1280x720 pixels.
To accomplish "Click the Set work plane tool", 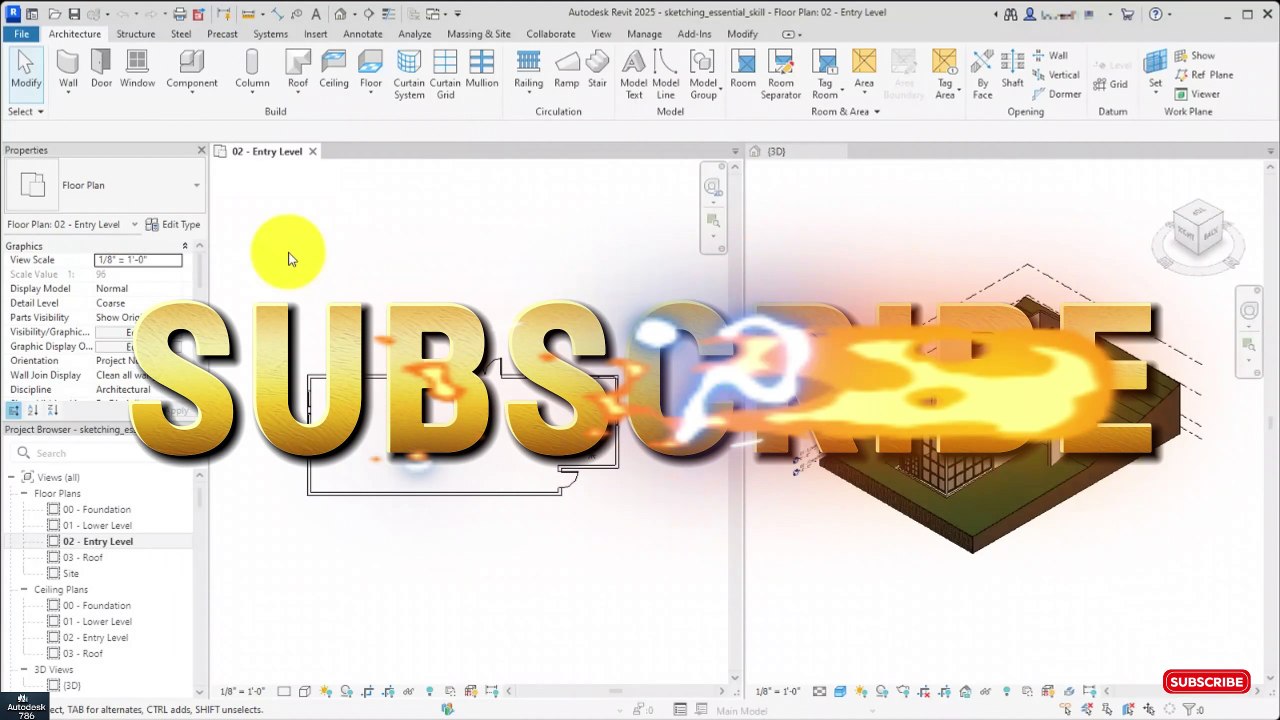I will (1156, 70).
